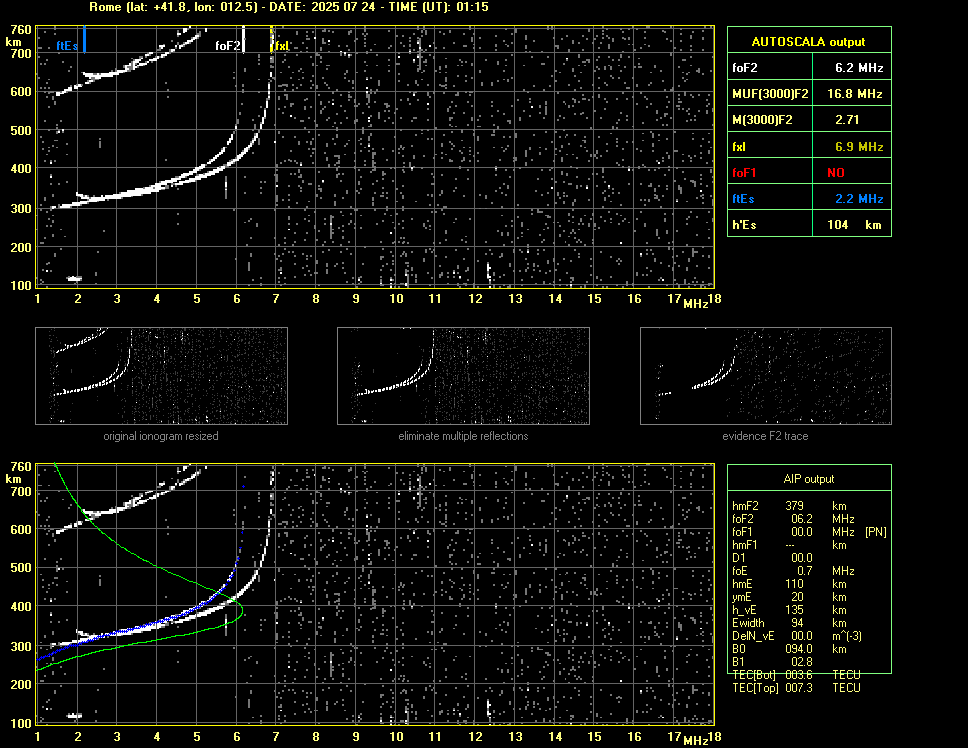This screenshot has height=748, width=968.
Task: Click the TEC[Top] value '007.3'
Action: 799,688
